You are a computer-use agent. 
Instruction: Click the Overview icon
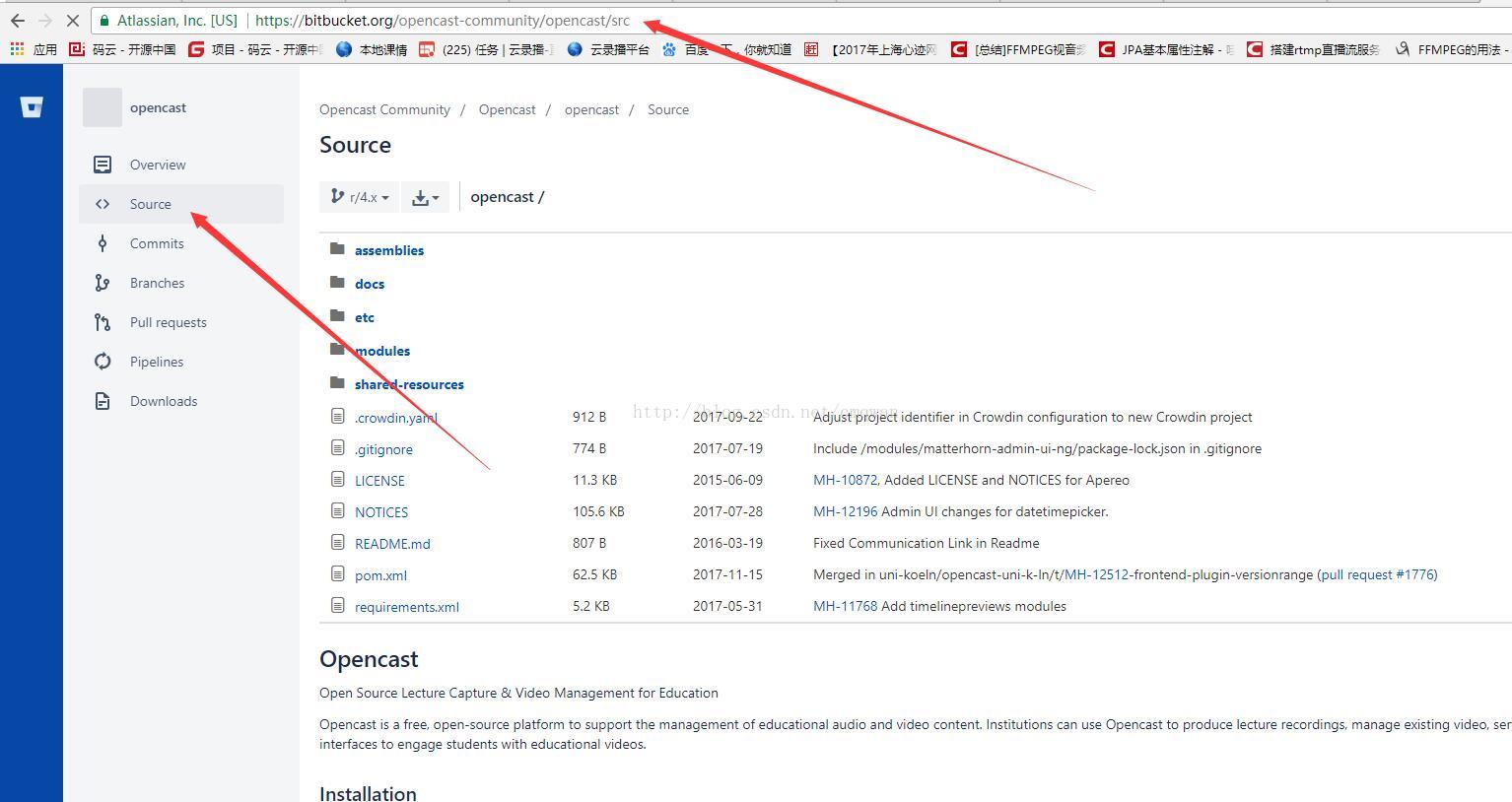point(103,165)
